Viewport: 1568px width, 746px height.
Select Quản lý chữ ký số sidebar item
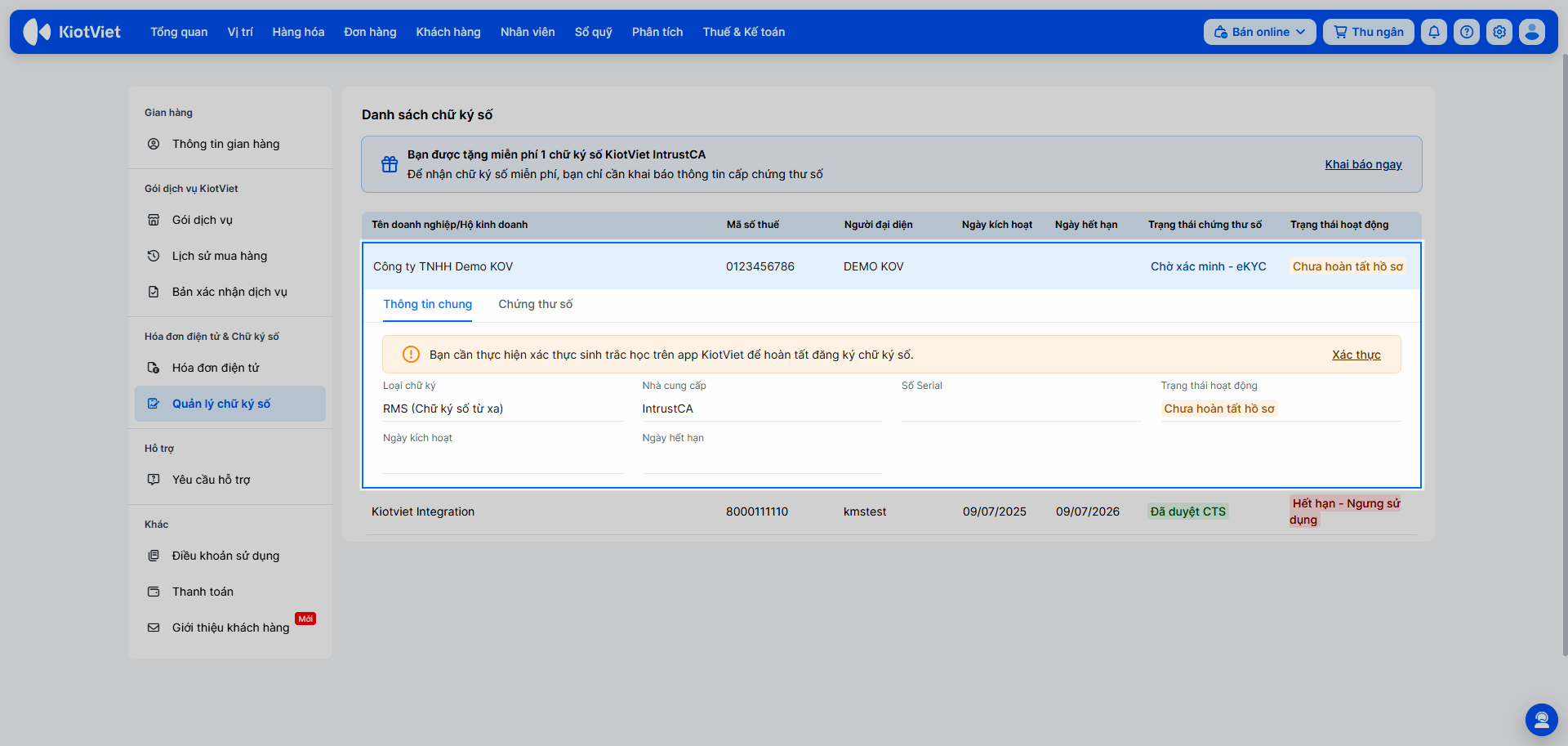pyautogui.click(x=230, y=404)
